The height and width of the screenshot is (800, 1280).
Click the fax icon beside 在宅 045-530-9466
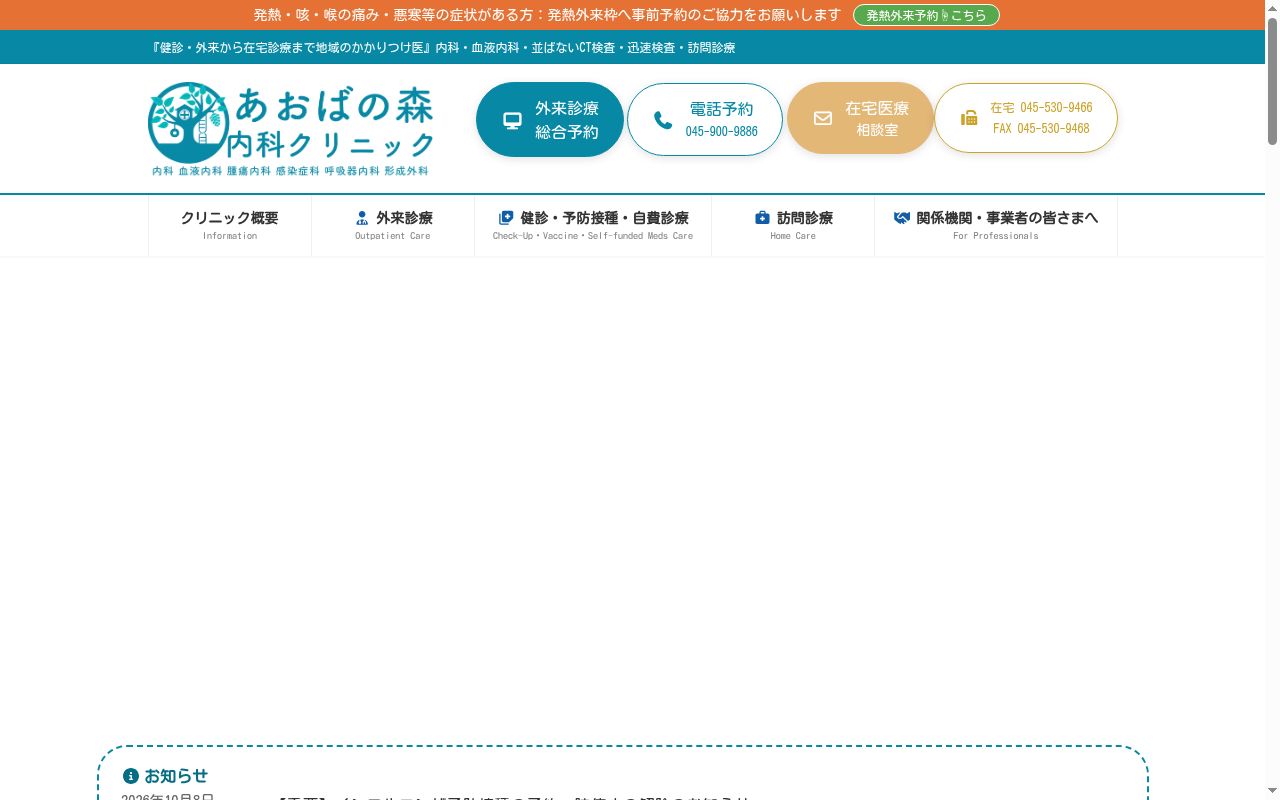click(969, 118)
